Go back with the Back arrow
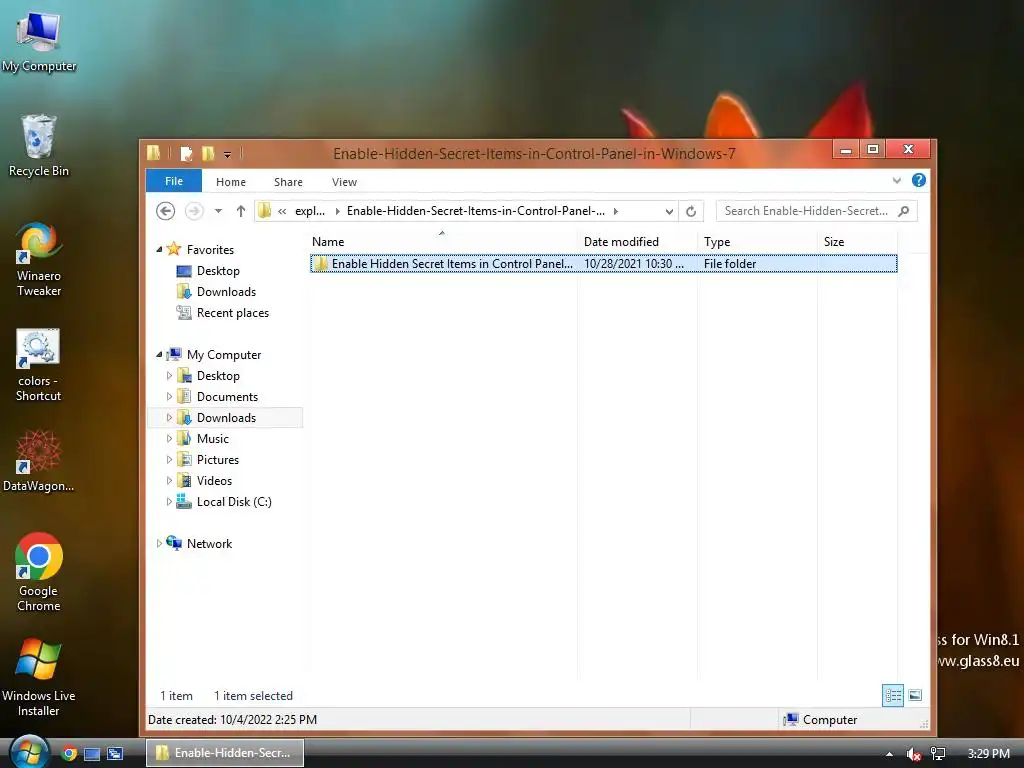 pos(165,211)
